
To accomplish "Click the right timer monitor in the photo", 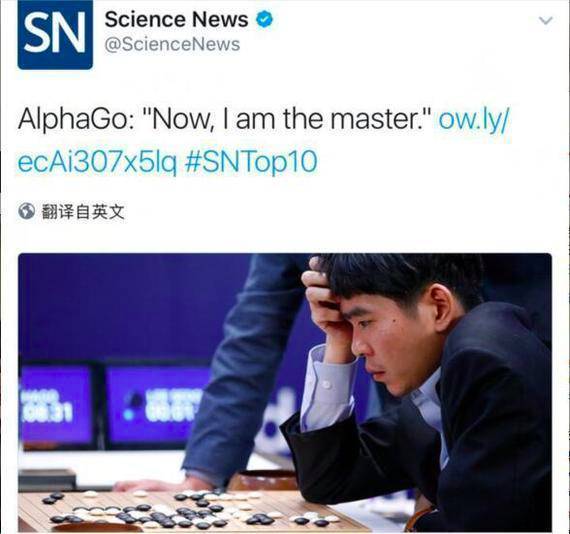I will tap(156, 405).
